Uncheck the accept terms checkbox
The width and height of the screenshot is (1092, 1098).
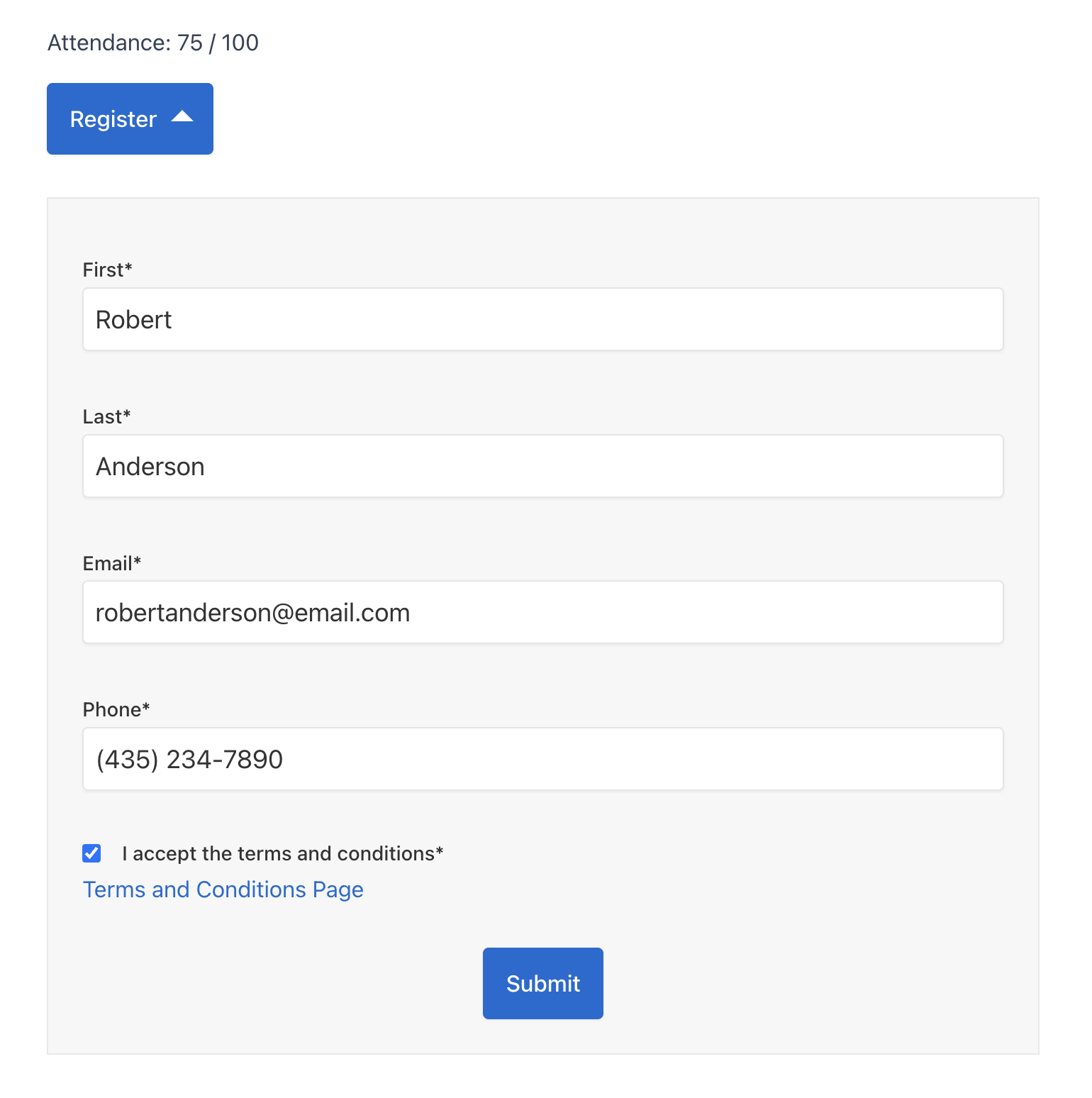(x=91, y=853)
